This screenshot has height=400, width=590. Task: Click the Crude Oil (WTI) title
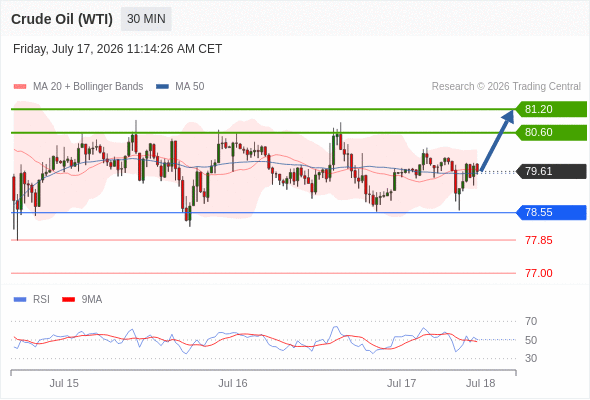(x=62, y=19)
